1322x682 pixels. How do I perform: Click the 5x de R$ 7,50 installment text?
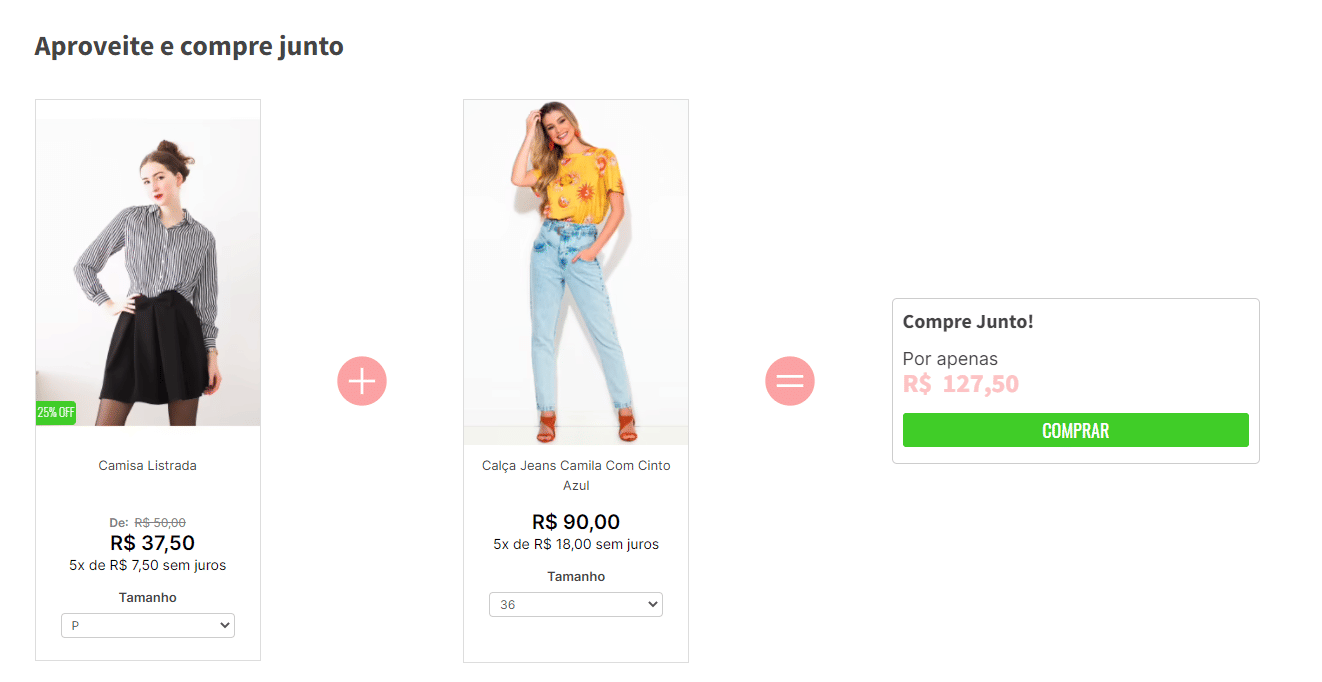pos(148,565)
